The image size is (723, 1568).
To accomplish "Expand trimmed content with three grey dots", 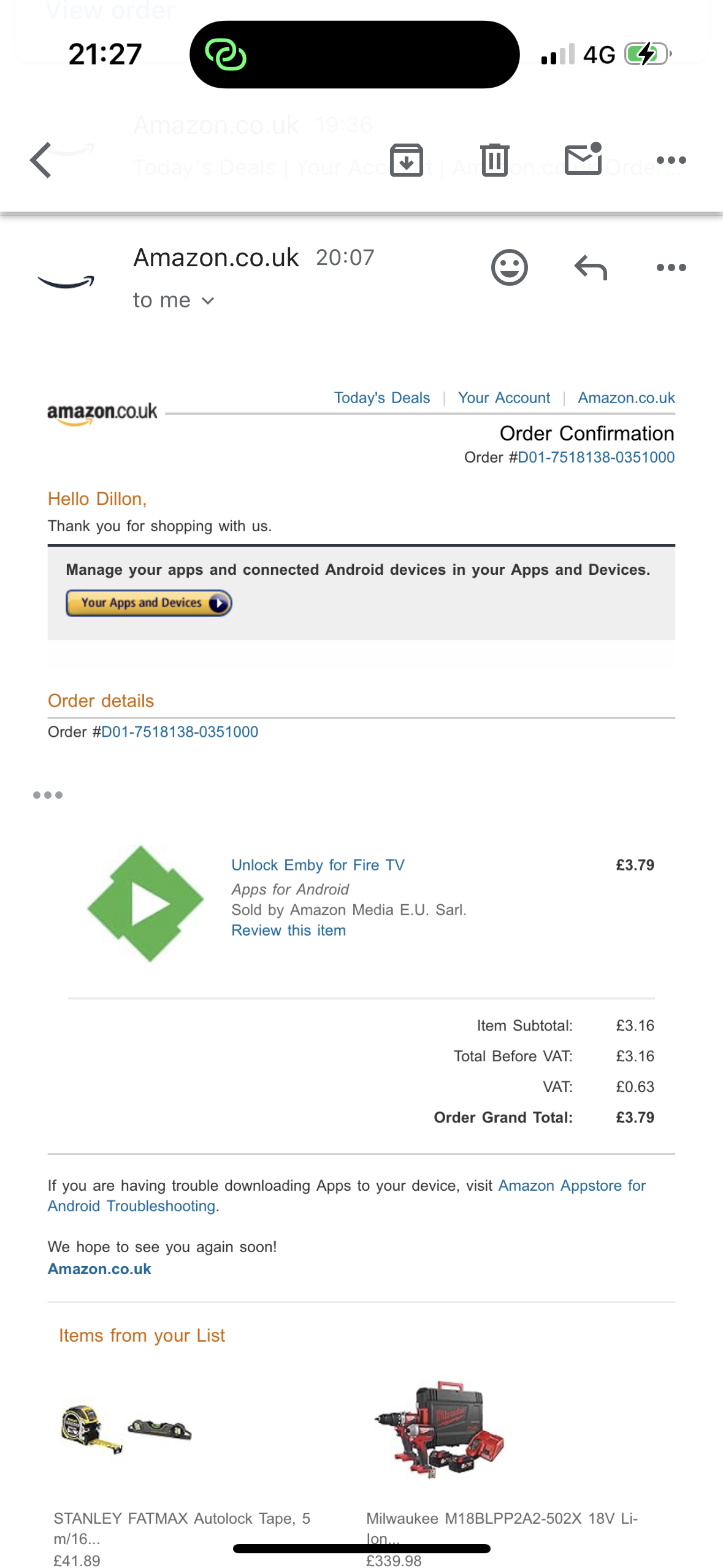I will [48, 795].
